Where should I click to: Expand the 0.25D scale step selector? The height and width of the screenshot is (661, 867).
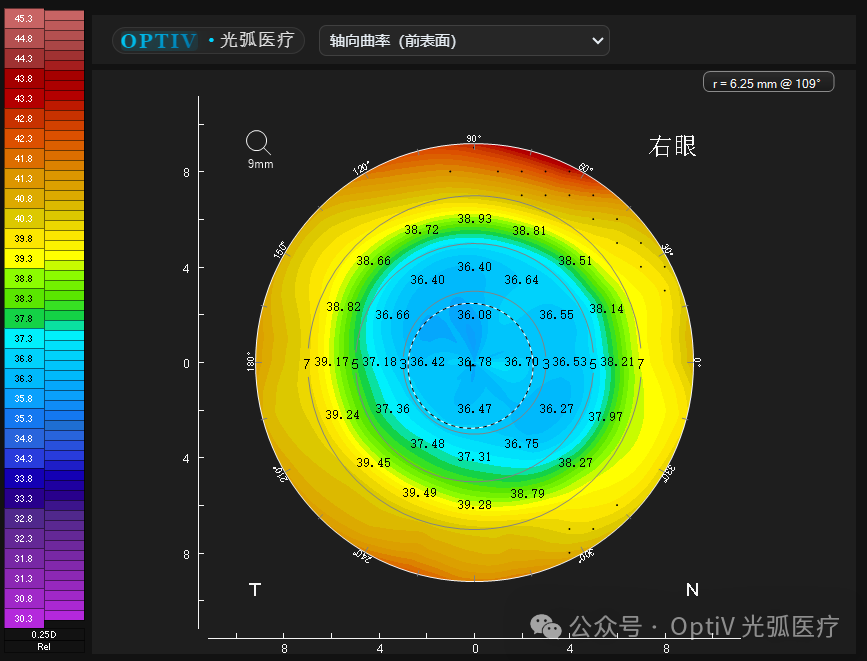42,633
